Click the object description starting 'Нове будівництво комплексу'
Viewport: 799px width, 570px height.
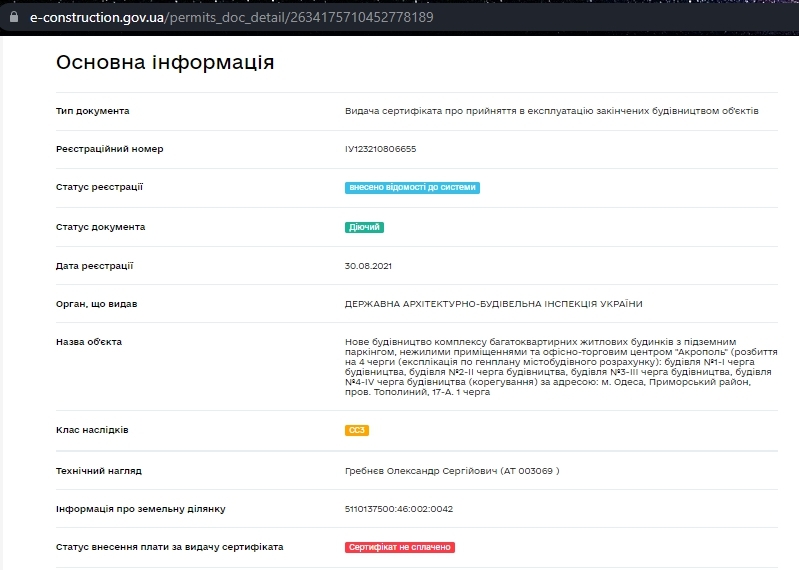pyautogui.click(x=561, y=367)
